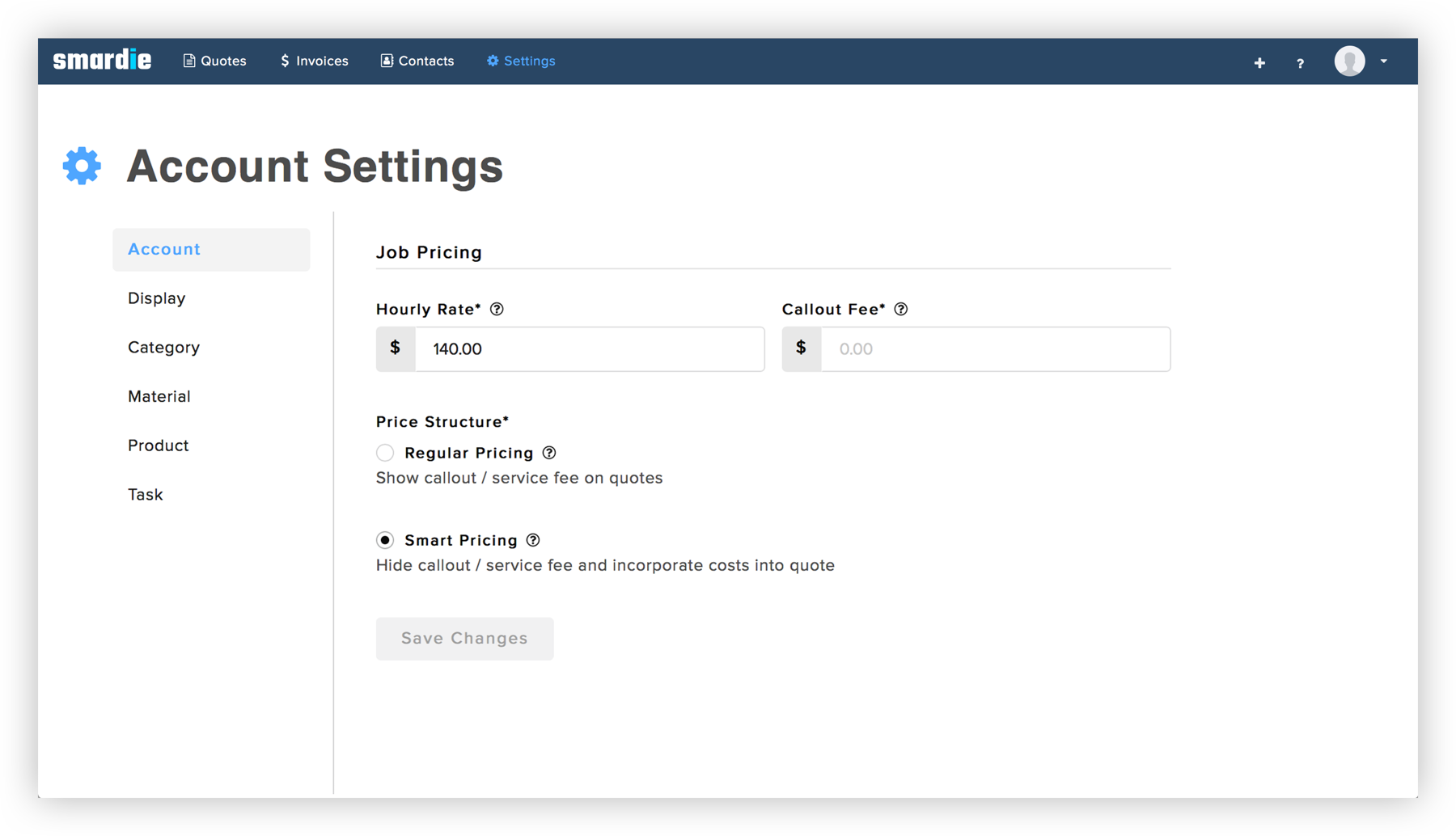
Task: Click the Hourly Rate input field
Action: click(589, 349)
